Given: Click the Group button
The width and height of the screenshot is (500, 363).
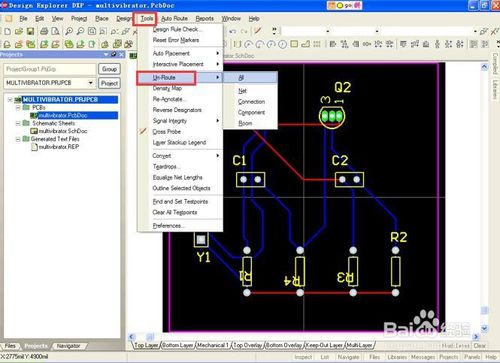Looking at the screenshot, I should 109,69.
